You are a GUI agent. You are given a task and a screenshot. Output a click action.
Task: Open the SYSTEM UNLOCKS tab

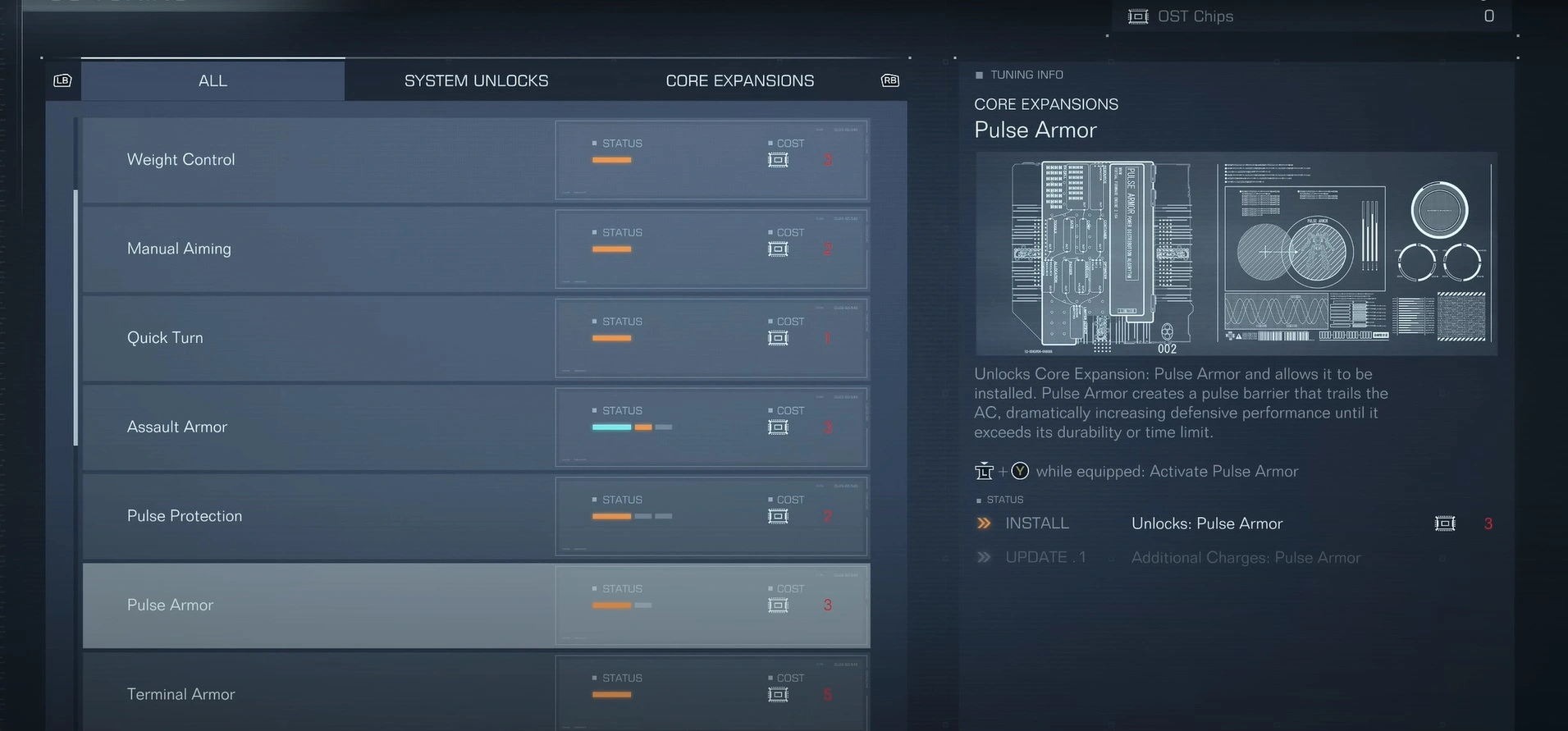pos(476,80)
